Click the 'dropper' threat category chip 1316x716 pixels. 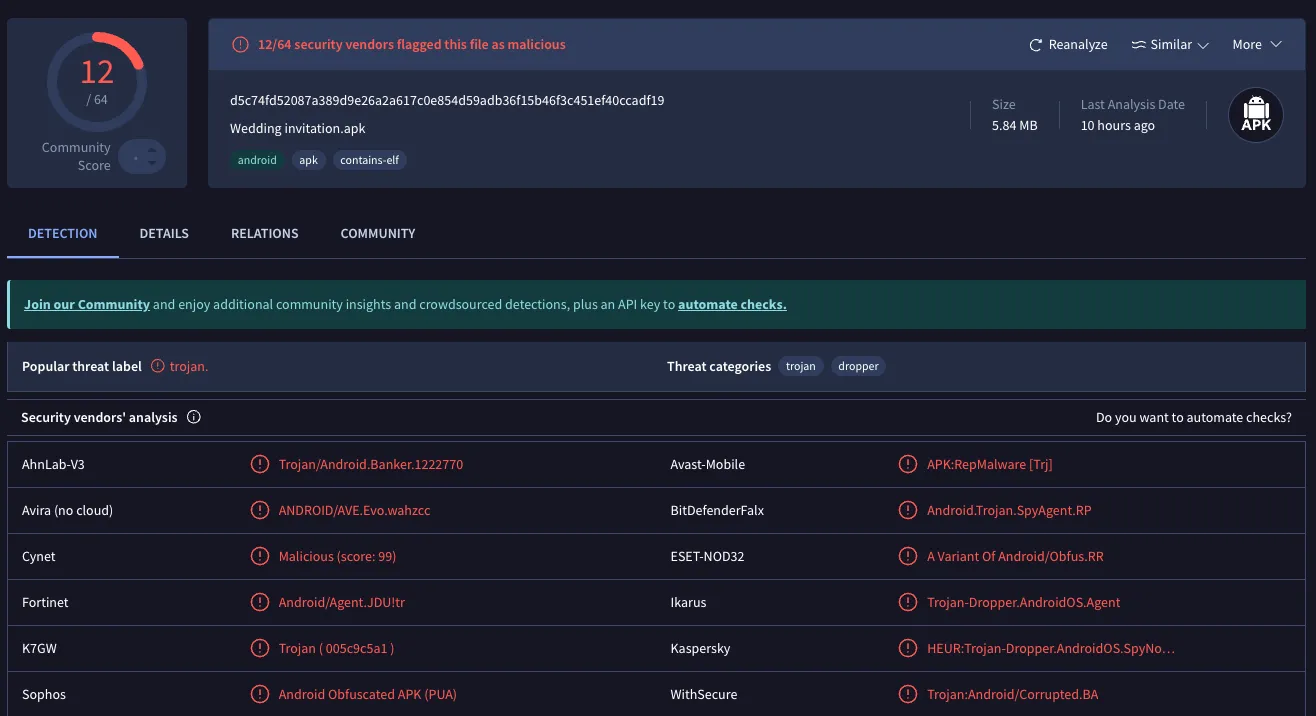coord(858,367)
